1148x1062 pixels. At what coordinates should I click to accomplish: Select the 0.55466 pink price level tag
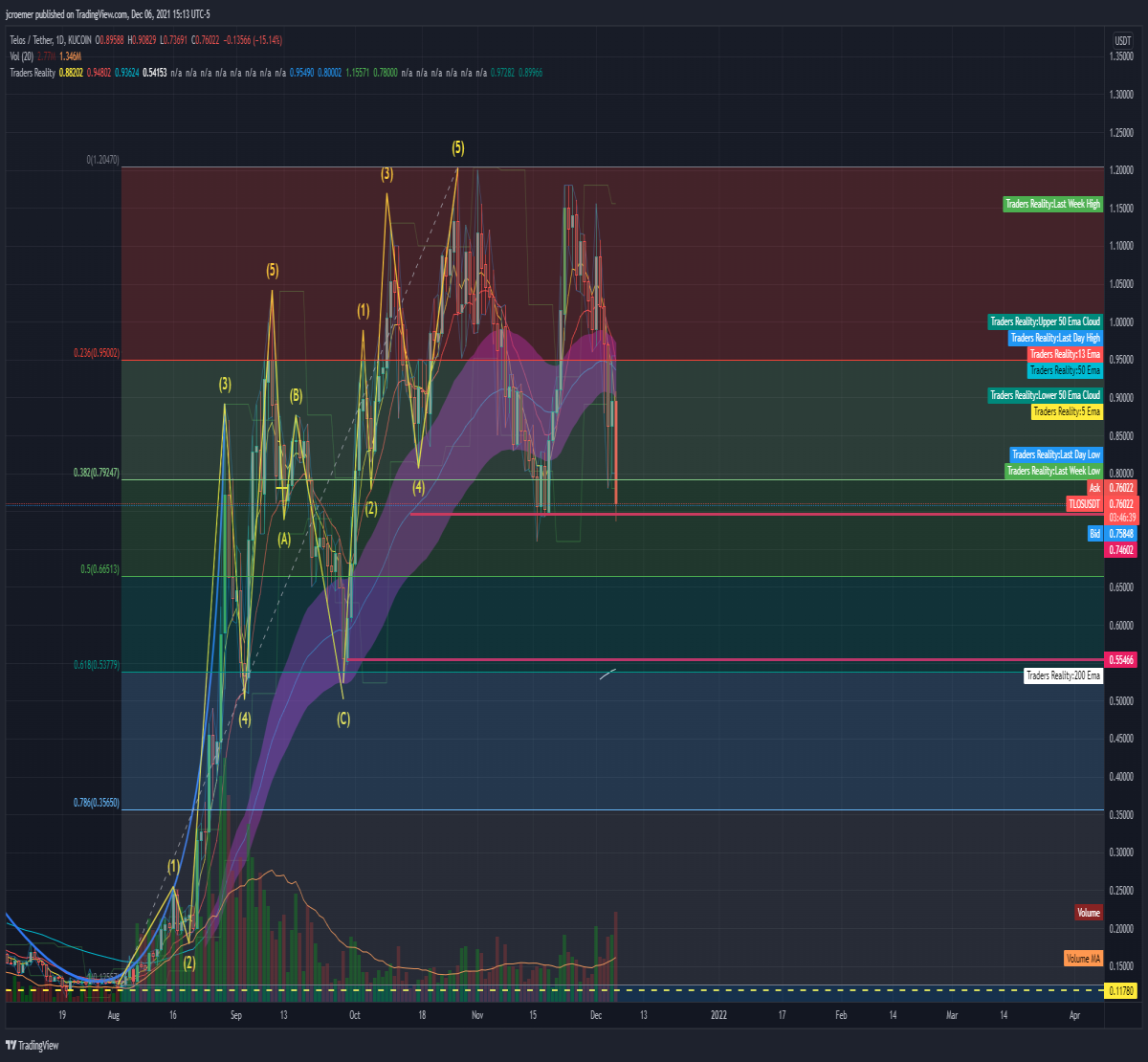coord(1121,660)
